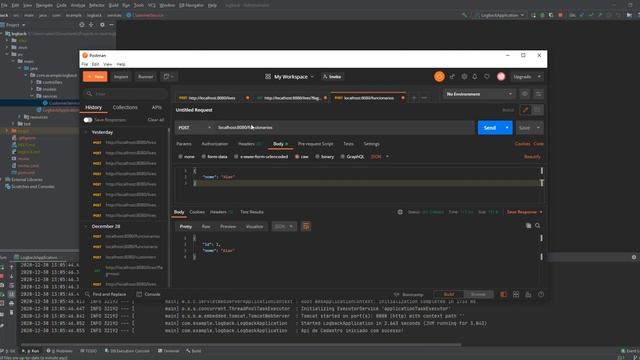Image resolution: width=640 pixels, height=360 pixels.
Task: Collapse the December 28 history group
Action: tap(86, 226)
